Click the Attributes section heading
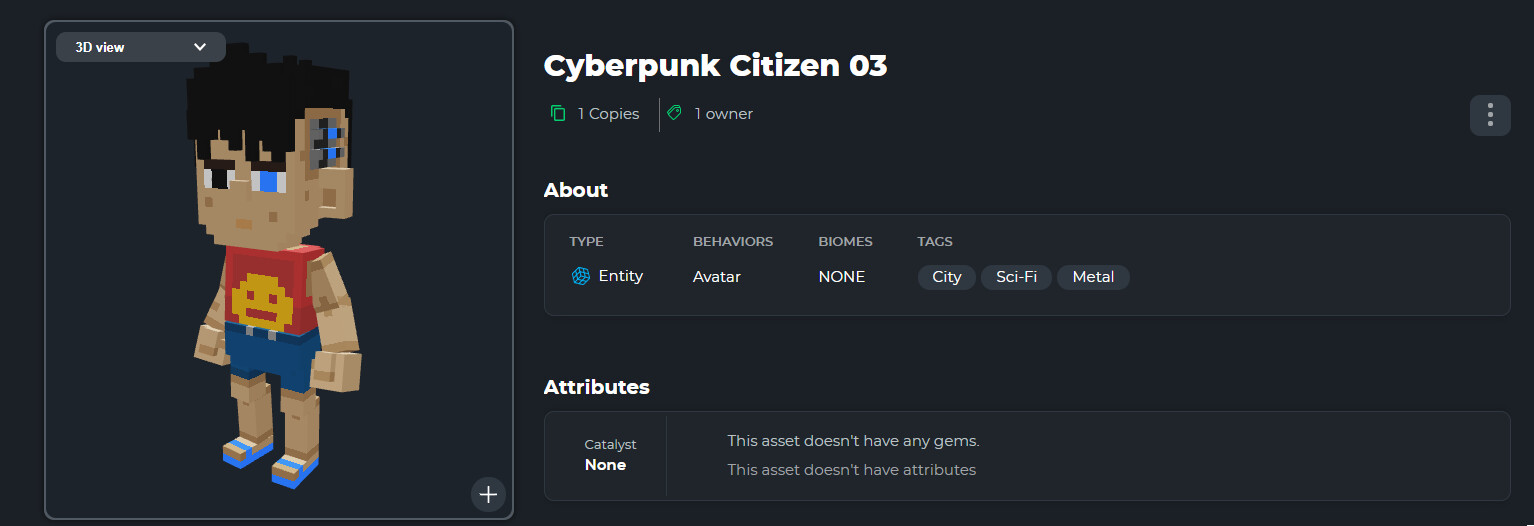The image size is (1534, 526). tap(596, 387)
